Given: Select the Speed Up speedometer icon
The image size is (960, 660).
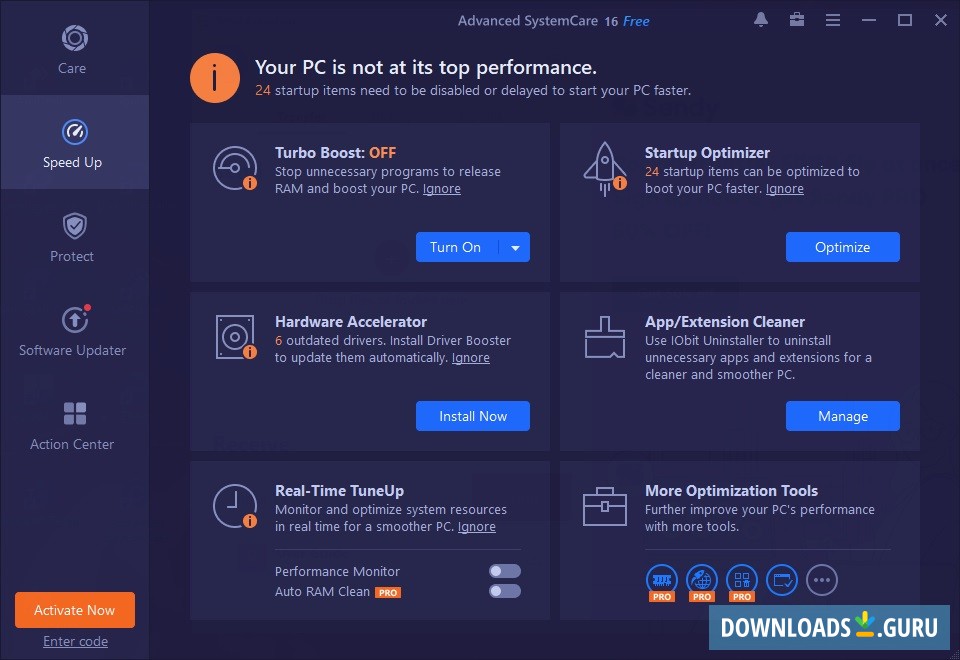Looking at the screenshot, I should pos(74,132).
